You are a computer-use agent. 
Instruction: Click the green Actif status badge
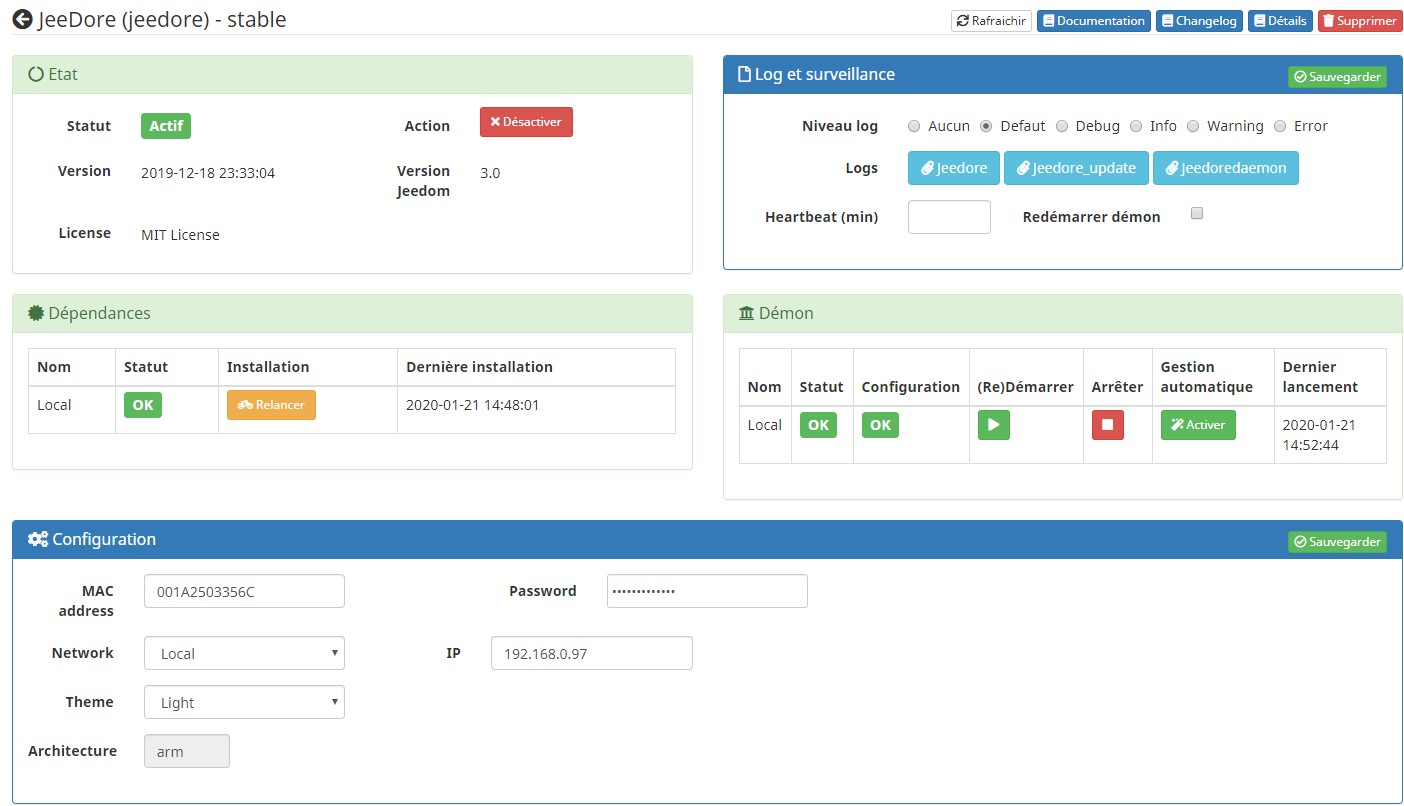[x=166, y=126]
